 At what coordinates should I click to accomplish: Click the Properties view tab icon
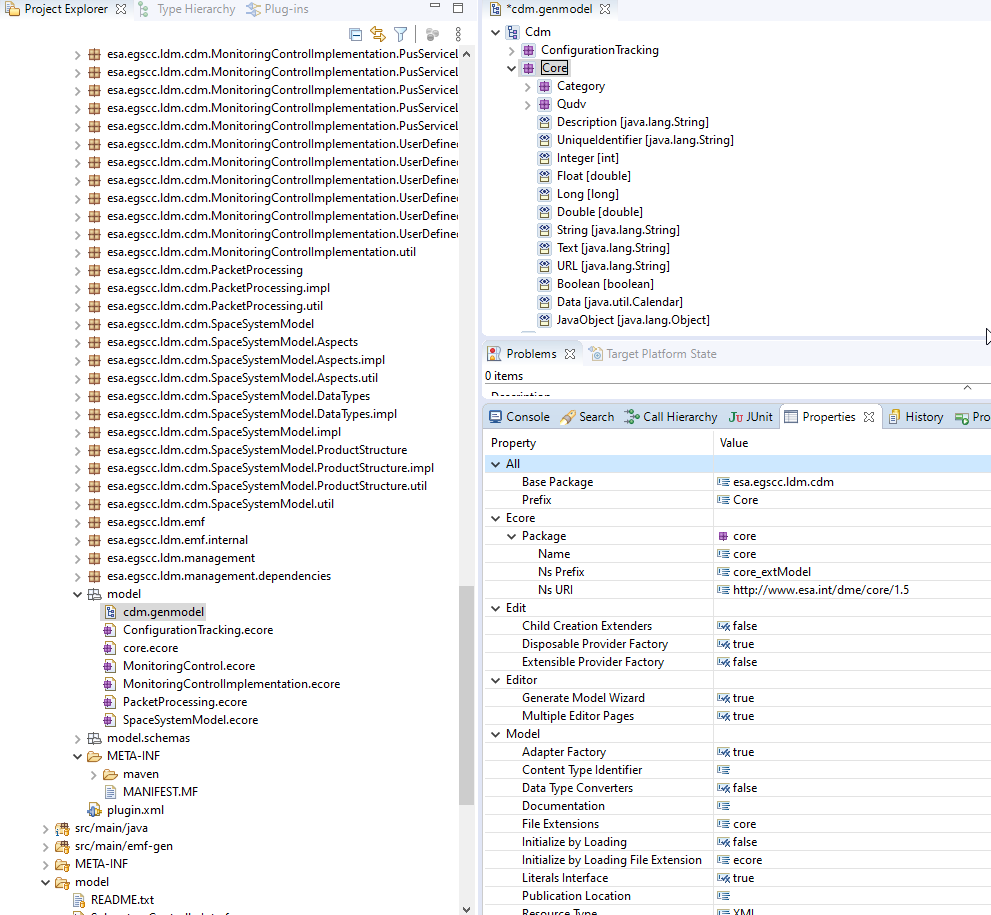(791, 417)
